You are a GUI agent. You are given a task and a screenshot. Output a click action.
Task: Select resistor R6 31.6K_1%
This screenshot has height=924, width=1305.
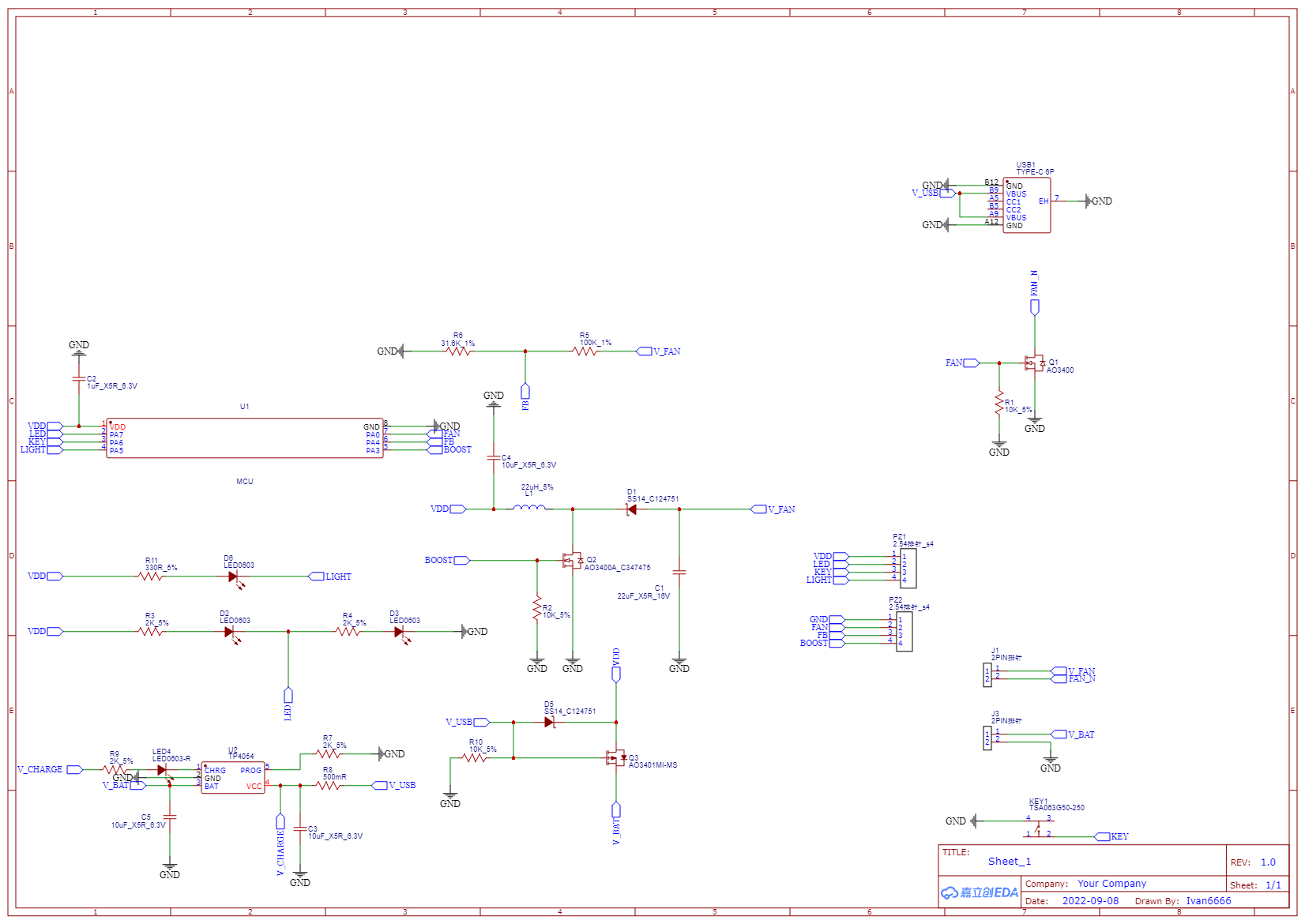coord(458,351)
